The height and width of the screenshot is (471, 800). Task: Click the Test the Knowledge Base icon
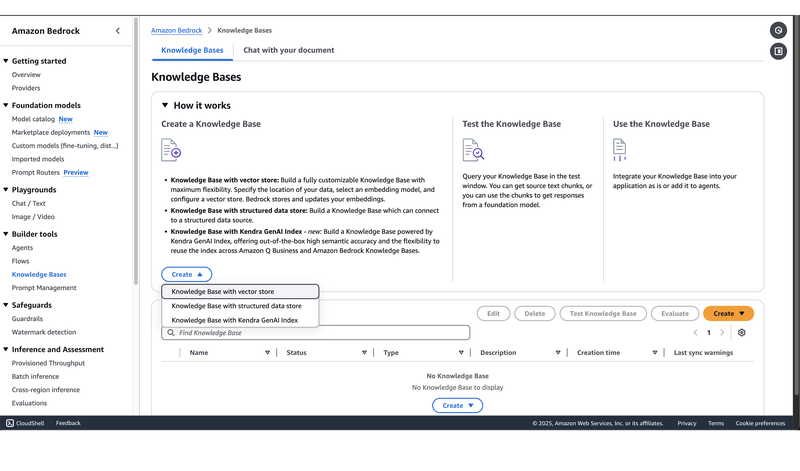(x=473, y=150)
